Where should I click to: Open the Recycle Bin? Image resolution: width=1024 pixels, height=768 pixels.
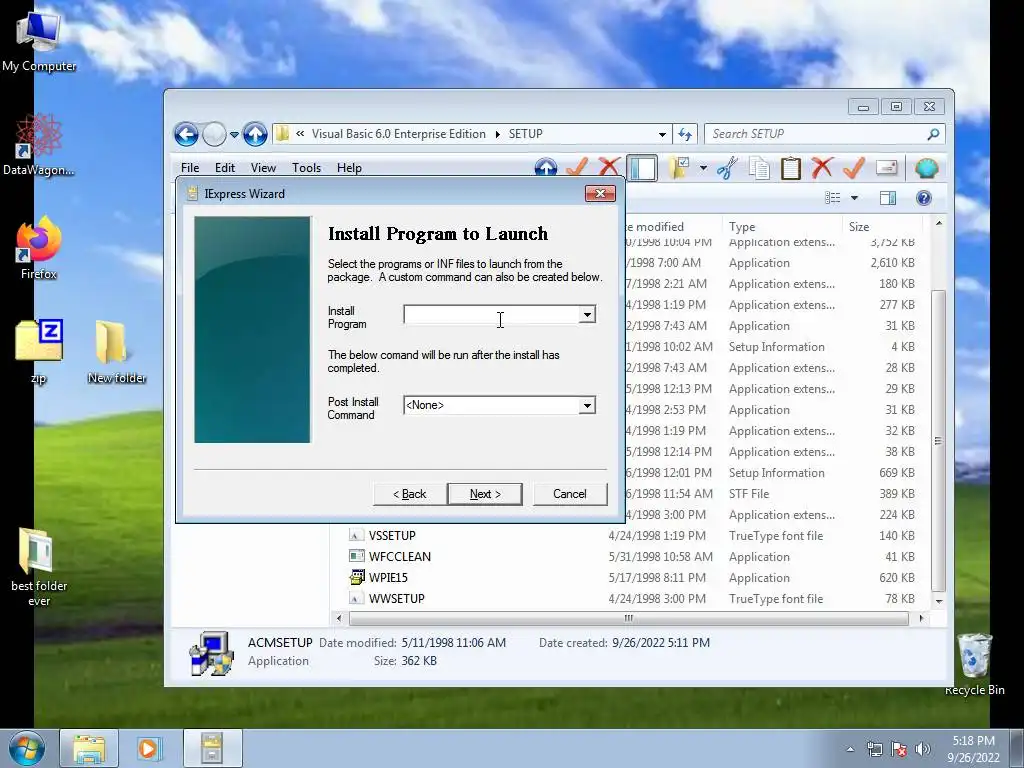[974, 664]
